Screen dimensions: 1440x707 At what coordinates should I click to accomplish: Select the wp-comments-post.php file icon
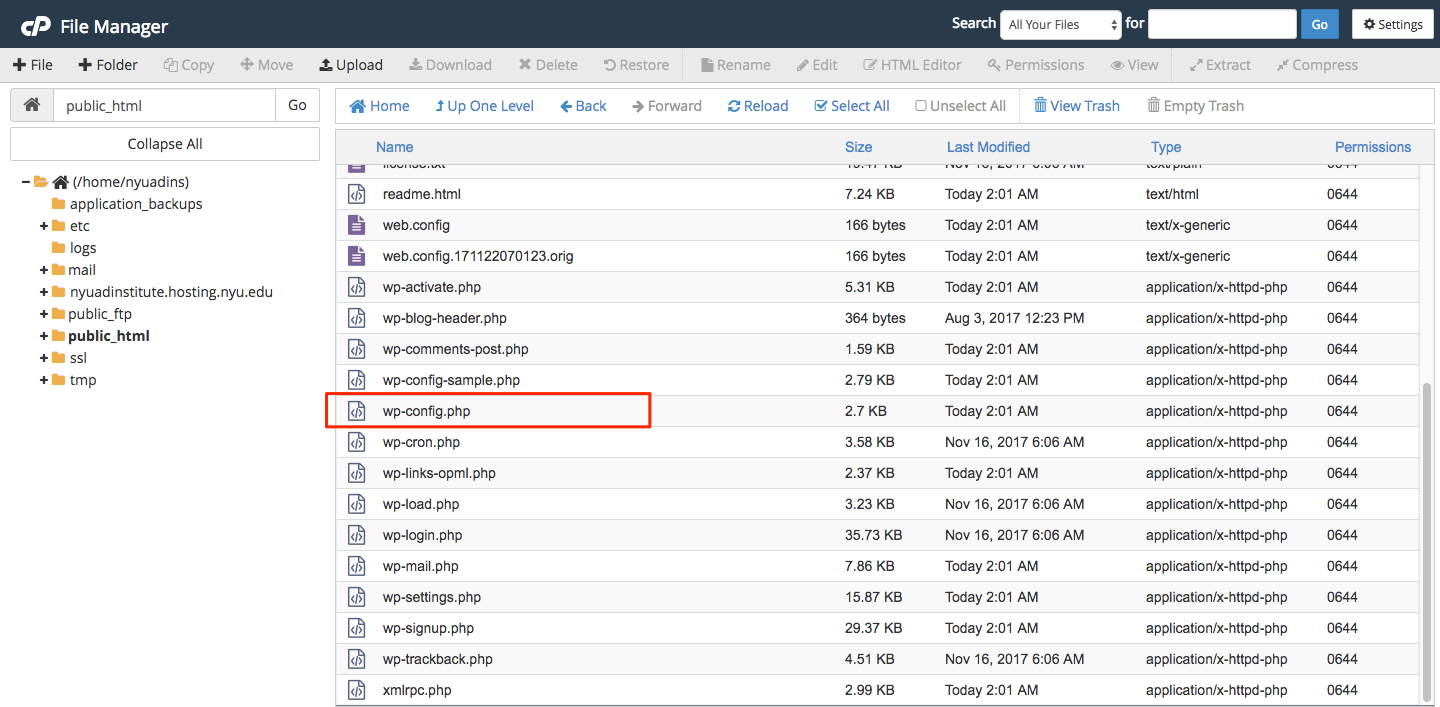coord(356,349)
